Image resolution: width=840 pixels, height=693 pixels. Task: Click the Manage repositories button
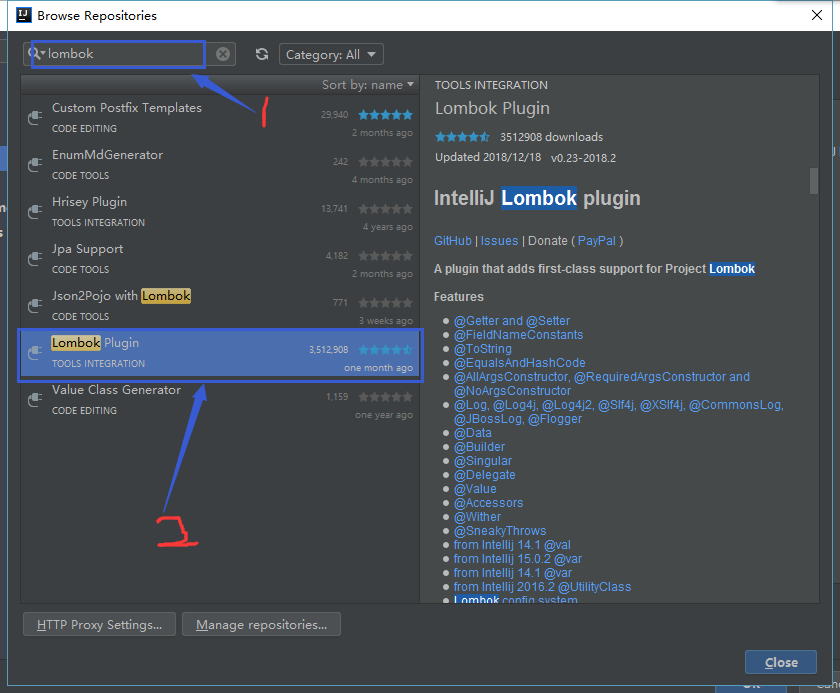pyautogui.click(x=261, y=624)
